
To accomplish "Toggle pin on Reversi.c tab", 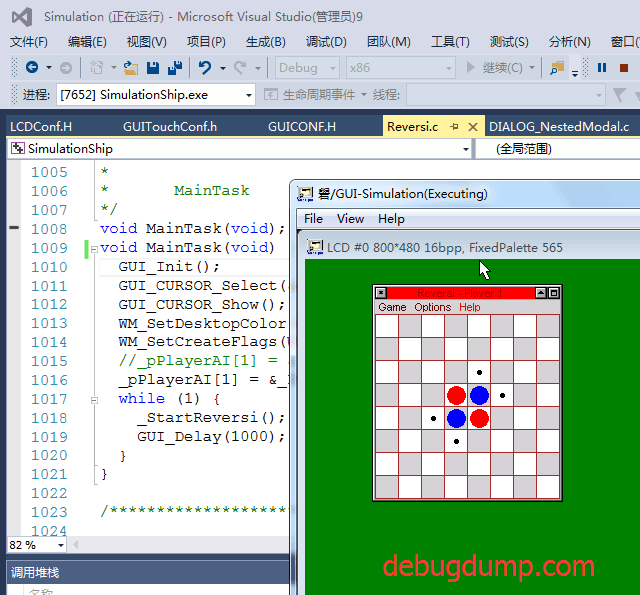I will pyautogui.click(x=454, y=127).
